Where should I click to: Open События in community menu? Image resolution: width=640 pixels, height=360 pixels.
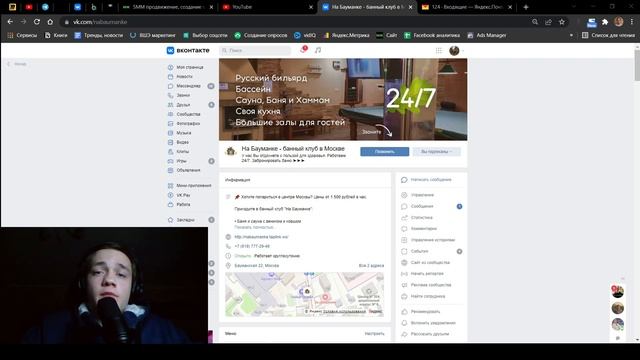[x=415, y=251]
